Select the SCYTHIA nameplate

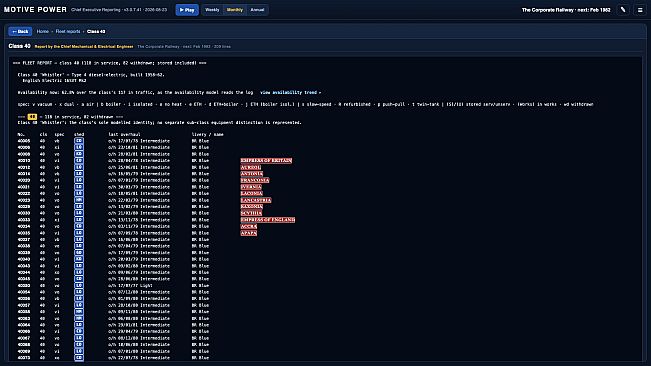pos(251,213)
